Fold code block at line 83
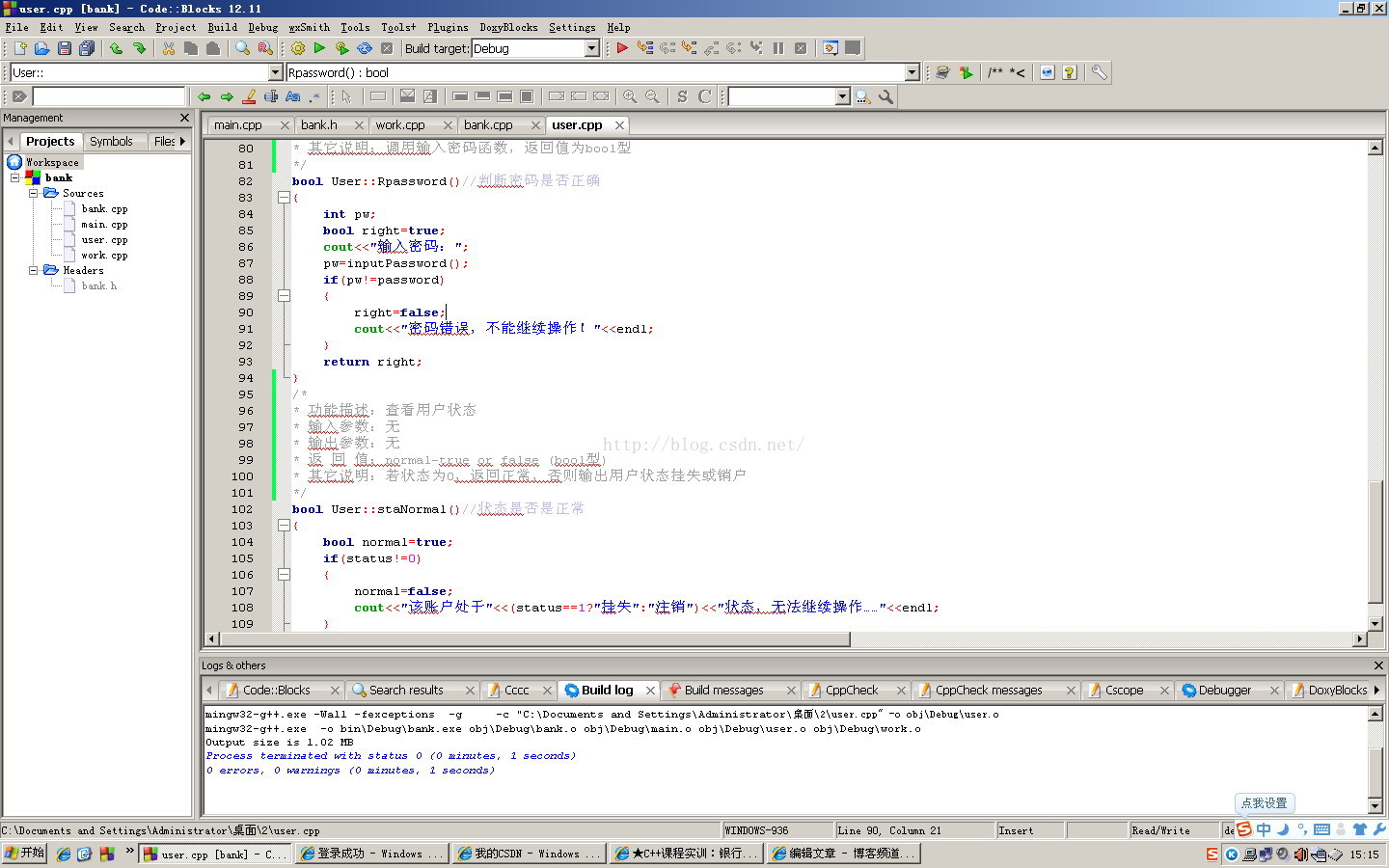 [284, 198]
